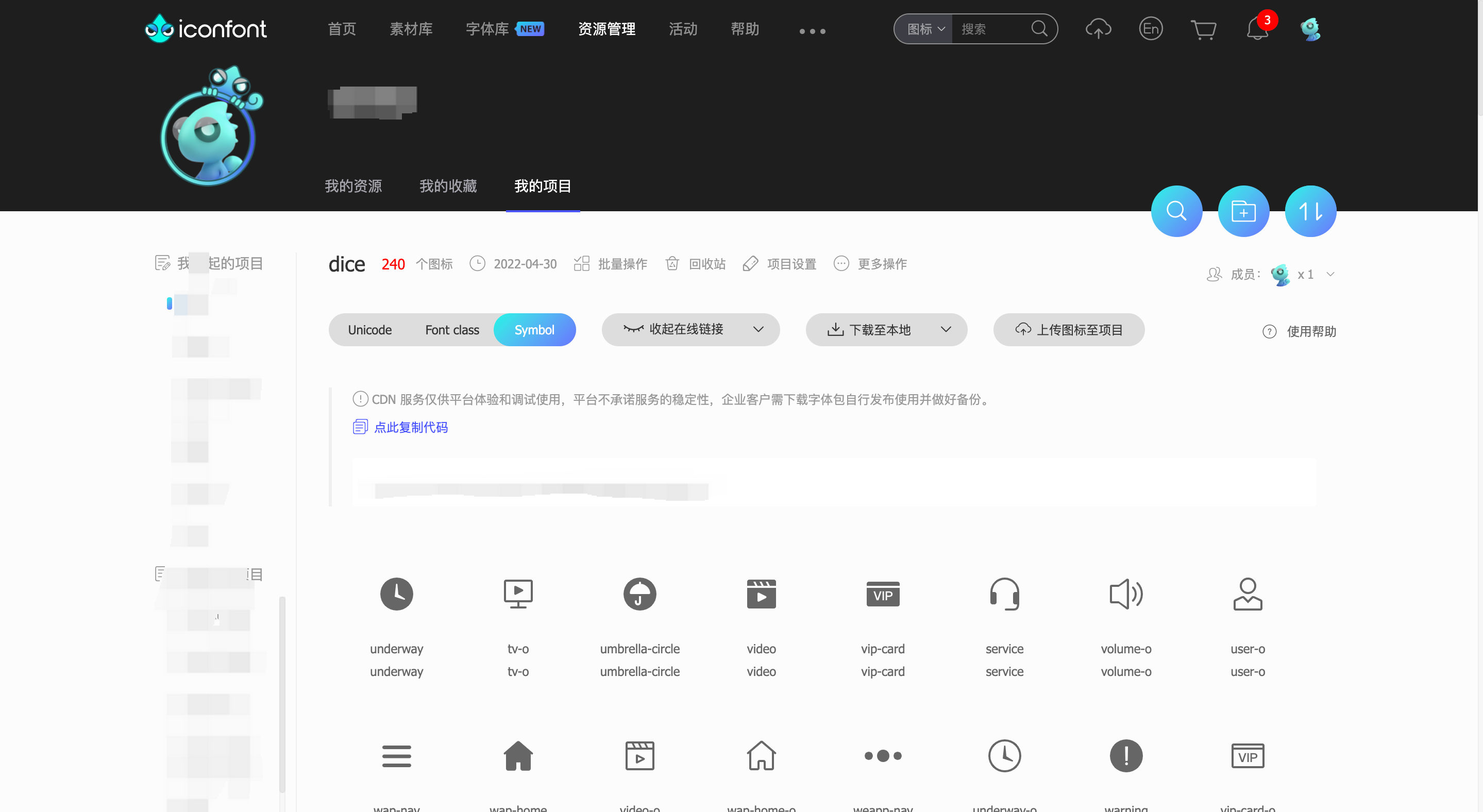Select the Symbol mode

point(534,330)
